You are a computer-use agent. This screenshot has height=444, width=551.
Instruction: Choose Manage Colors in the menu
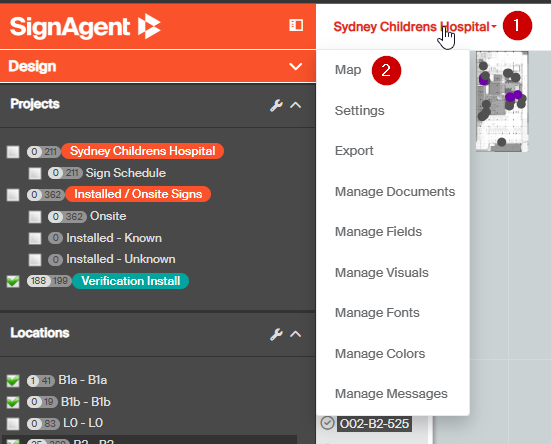click(380, 354)
